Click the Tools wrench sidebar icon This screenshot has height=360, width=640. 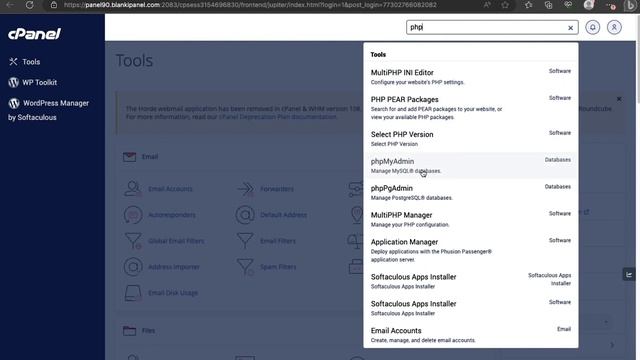[13, 62]
